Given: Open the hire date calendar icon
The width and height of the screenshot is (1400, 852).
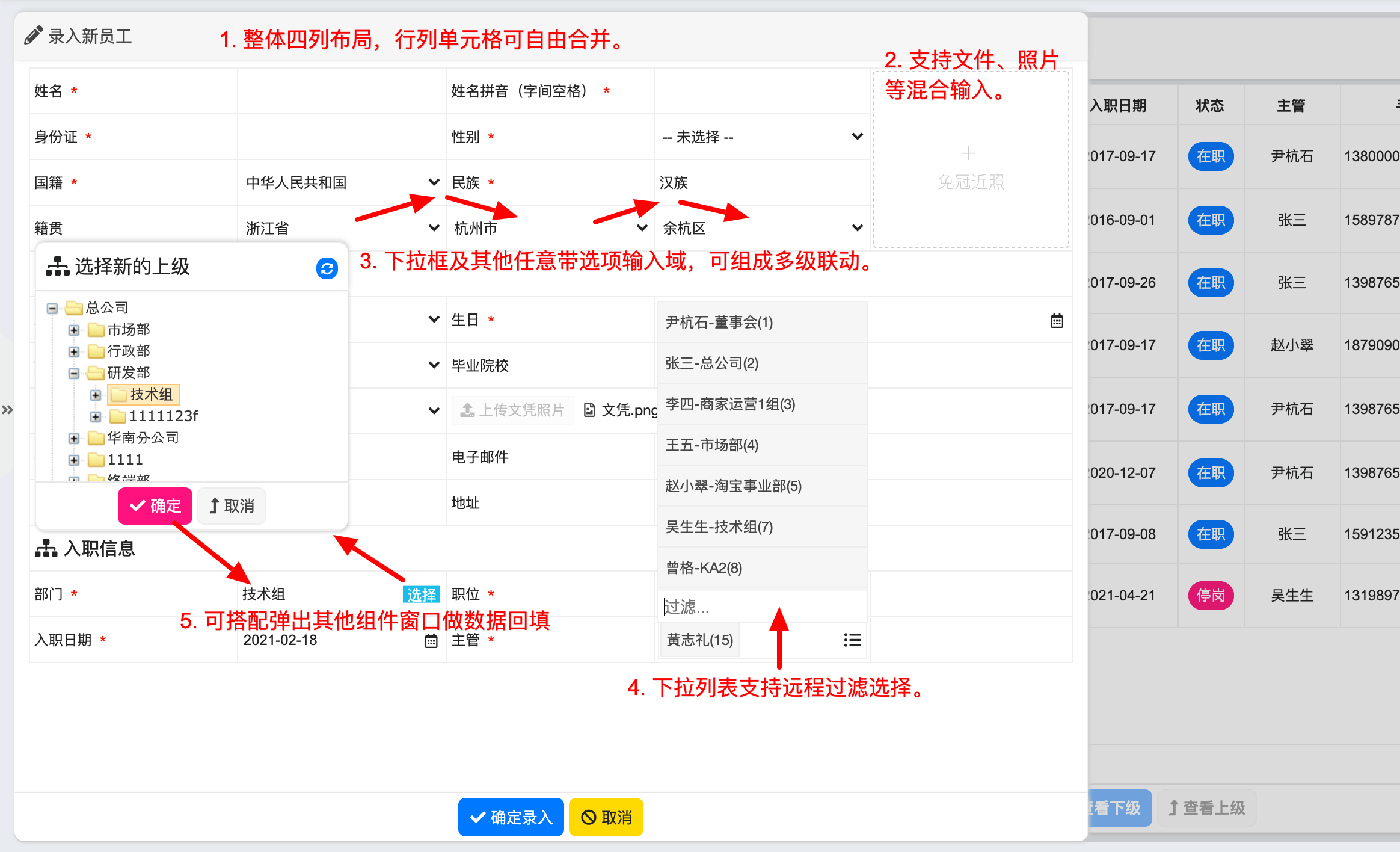Looking at the screenshot, I should click(x=431, y=641).
